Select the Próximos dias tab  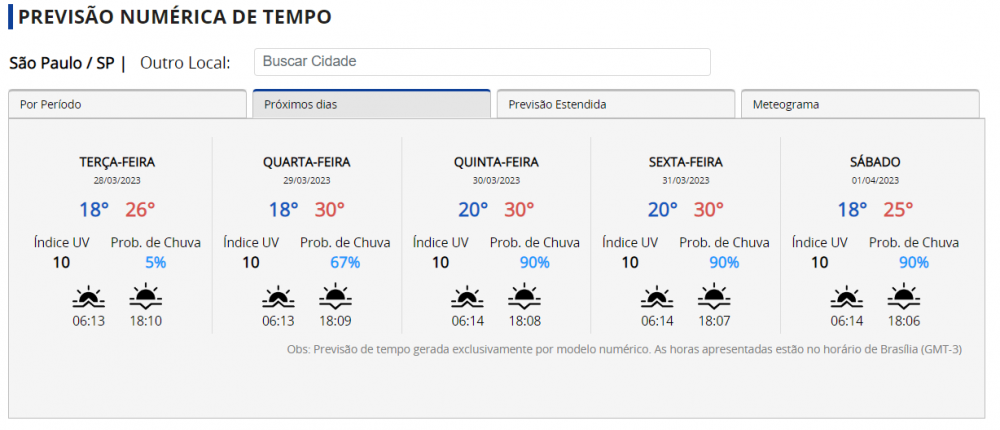tap(371, 104)
